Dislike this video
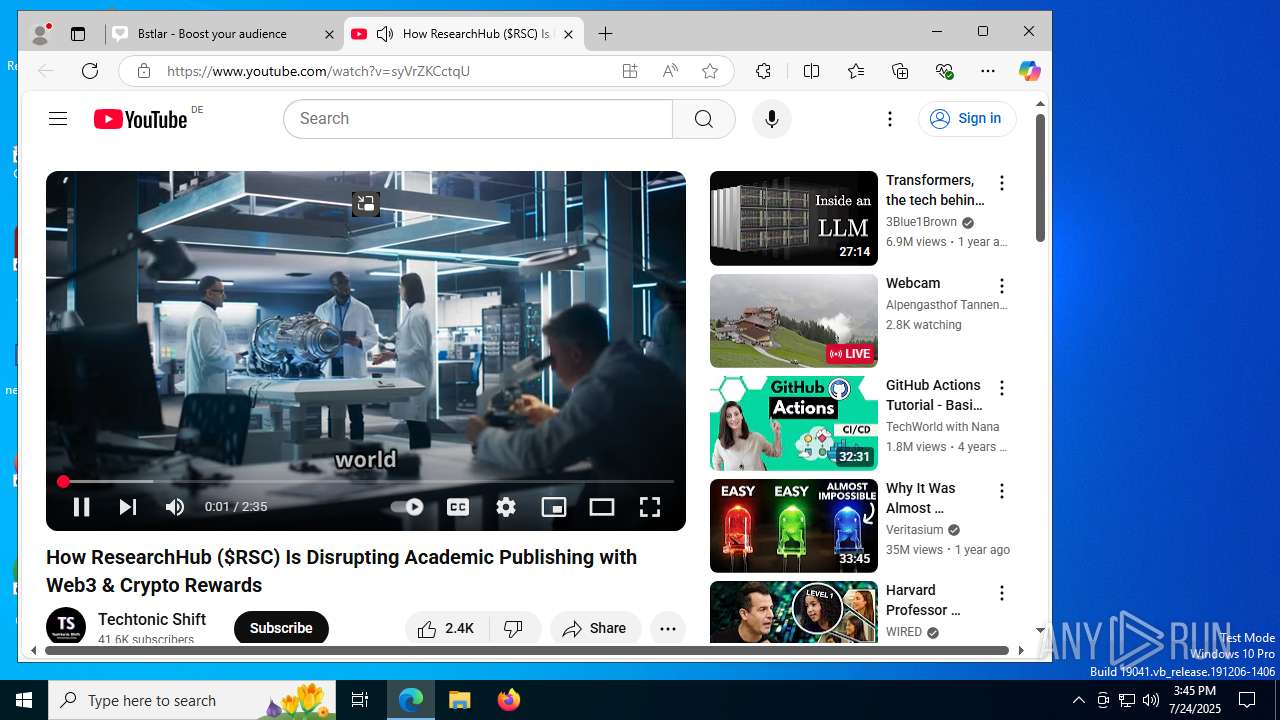Viewport: 1280px width, 720px height. [x=514, y=628]
